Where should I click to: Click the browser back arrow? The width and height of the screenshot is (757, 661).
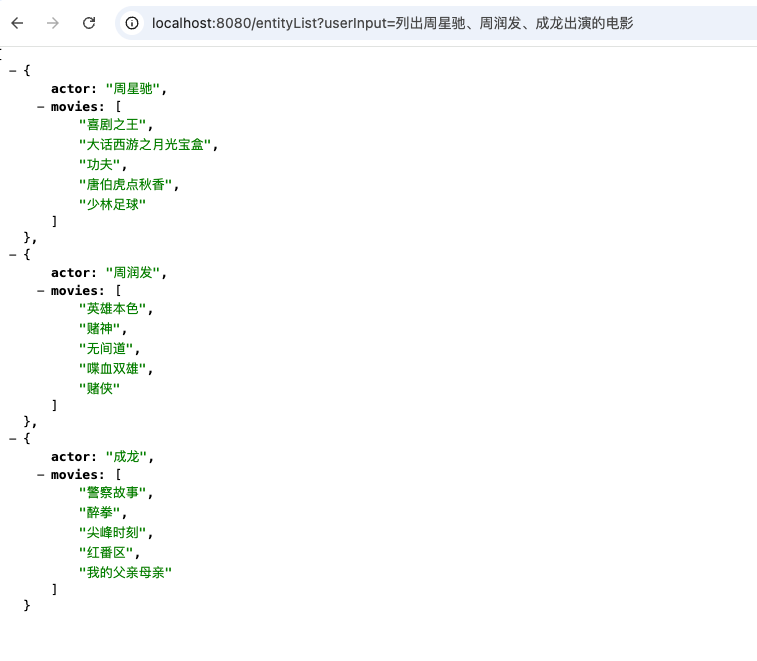(17, 23)
